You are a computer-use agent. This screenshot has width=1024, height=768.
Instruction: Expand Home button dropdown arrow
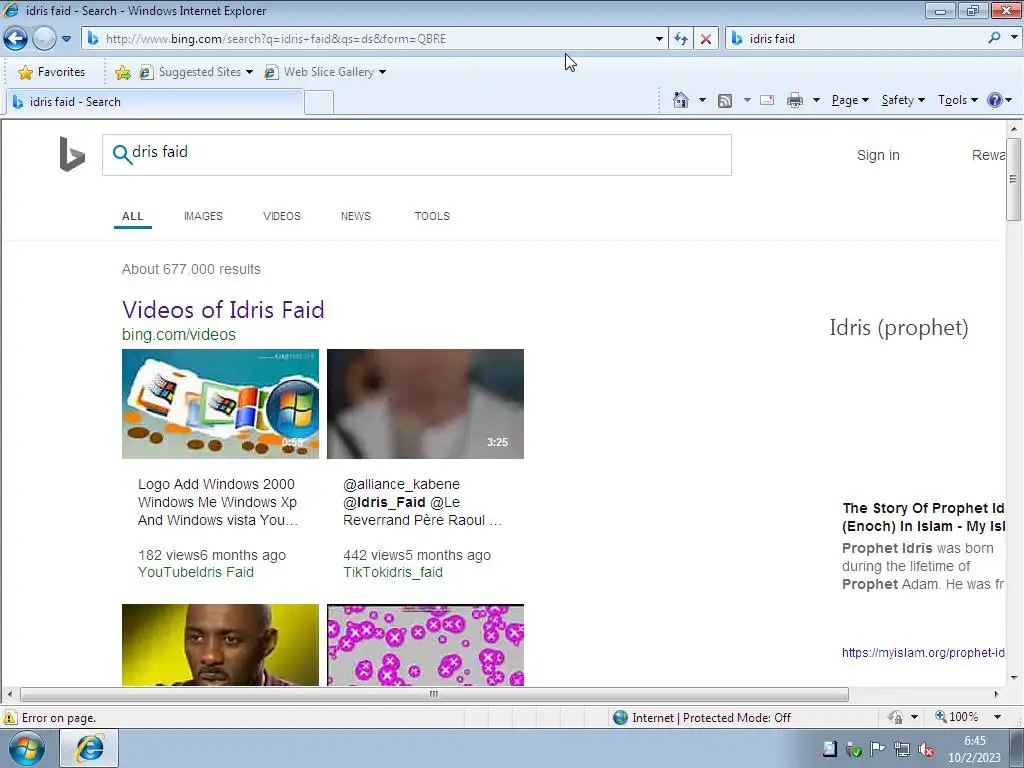coord(702,100)
